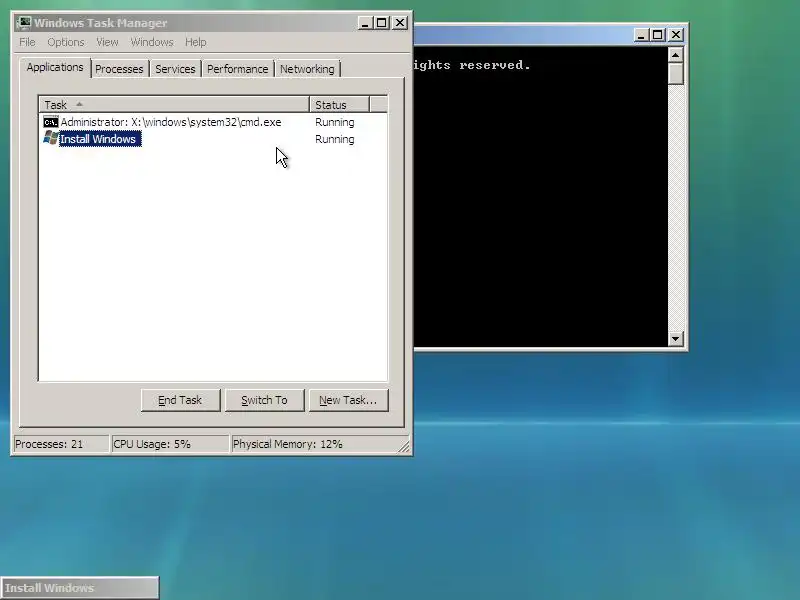This screenshot has width=800, height=600.
Task: Switch to the Networking tab
Action: (x=307, y=69)
